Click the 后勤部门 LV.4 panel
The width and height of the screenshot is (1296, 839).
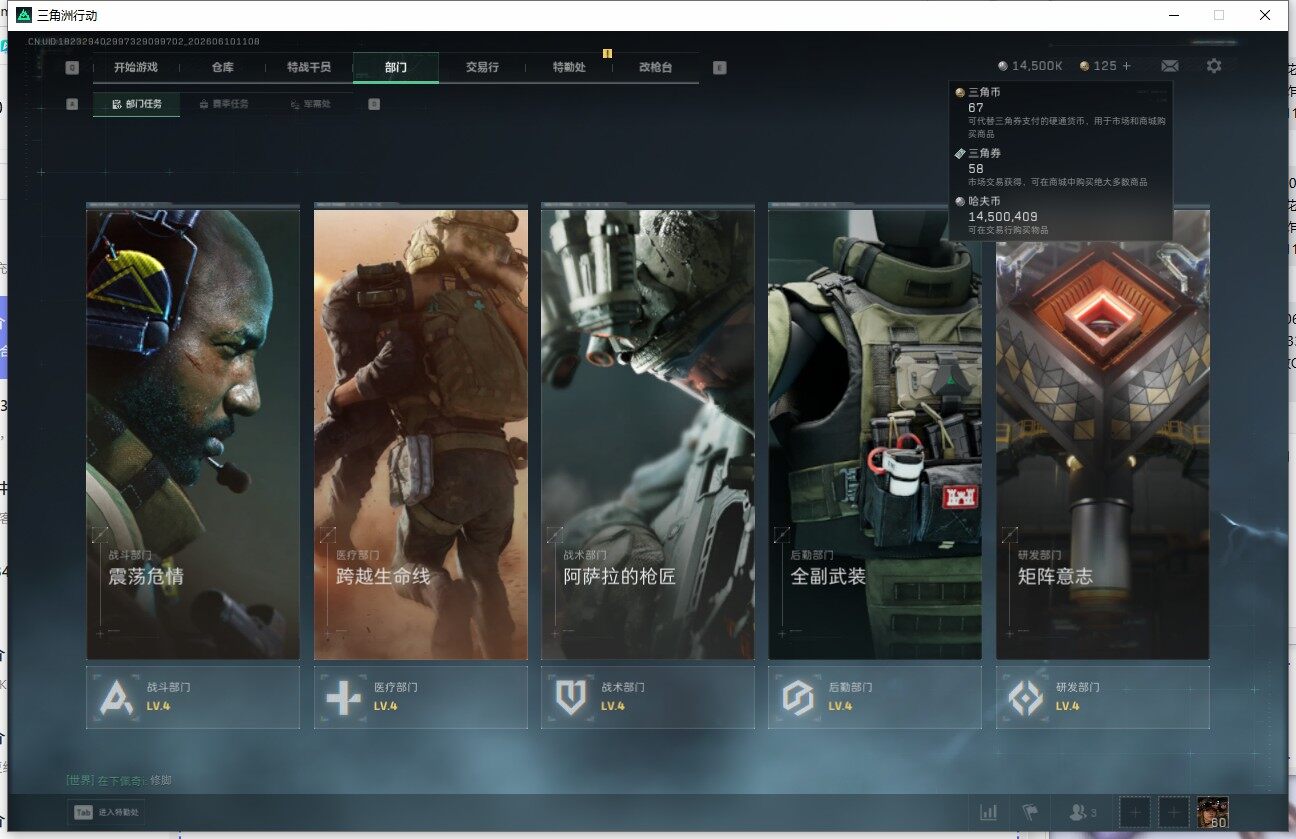[875, 697]
